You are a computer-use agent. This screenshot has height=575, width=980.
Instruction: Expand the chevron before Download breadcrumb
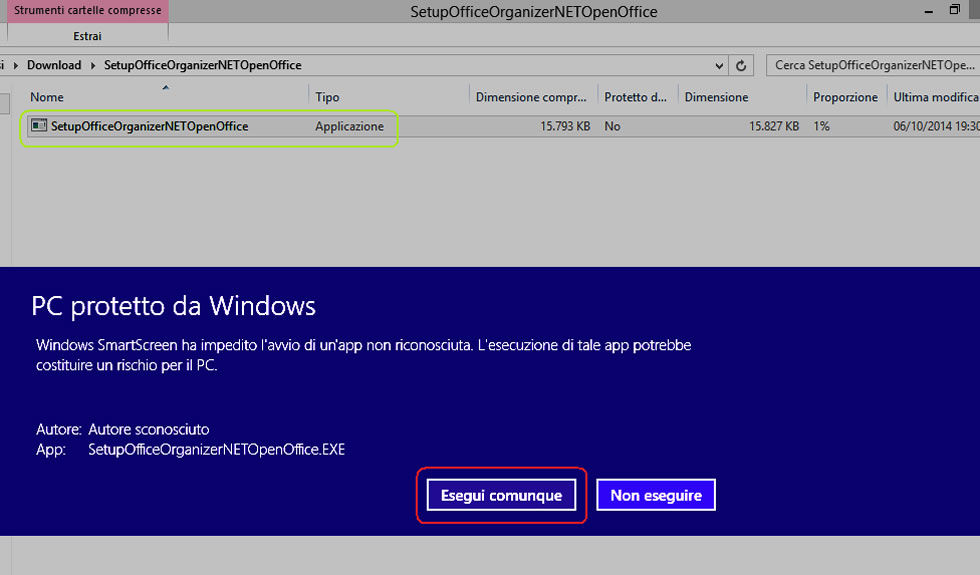coord(16,65)
